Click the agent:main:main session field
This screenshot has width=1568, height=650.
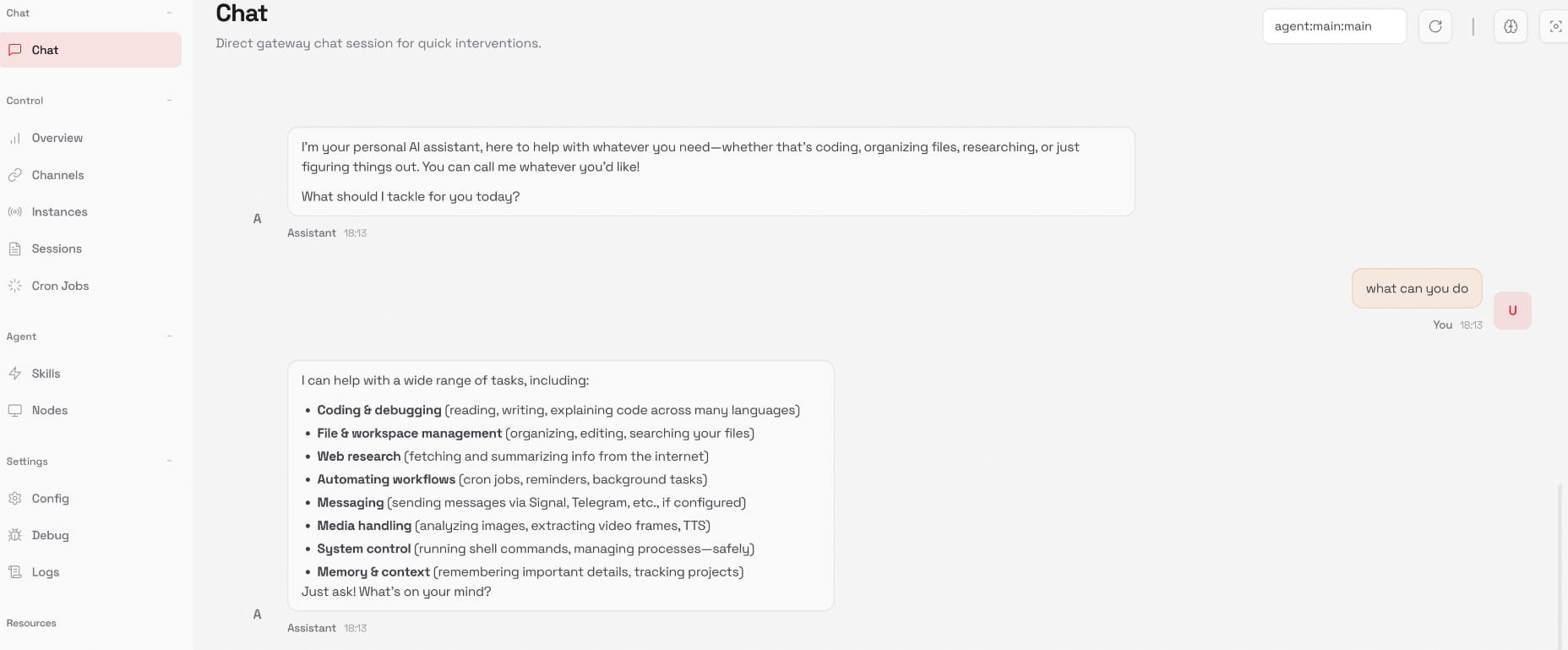pos(1333,26)
